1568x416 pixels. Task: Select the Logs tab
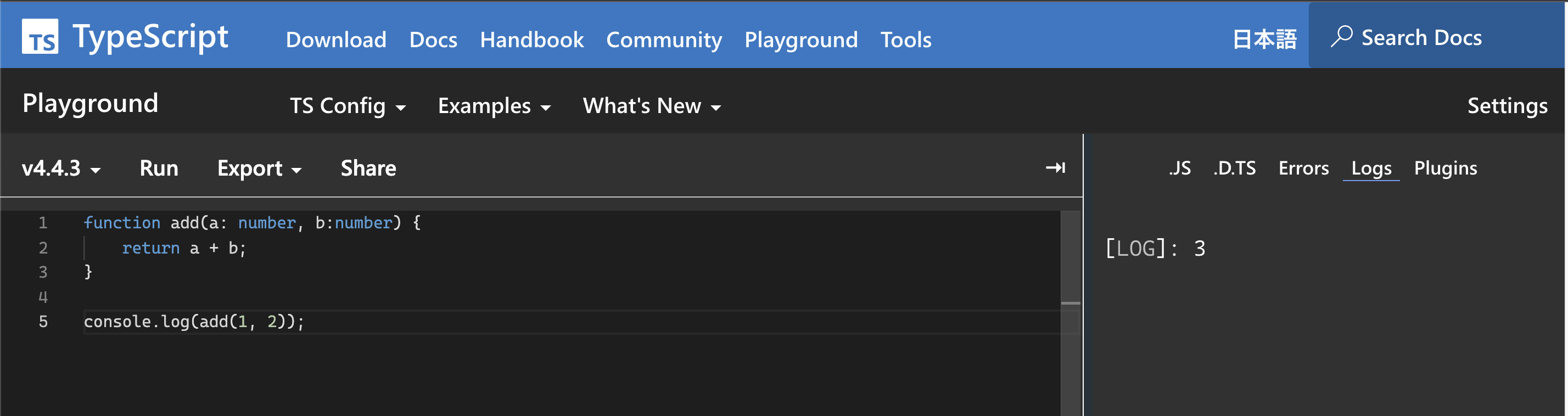click(1371, 168)
